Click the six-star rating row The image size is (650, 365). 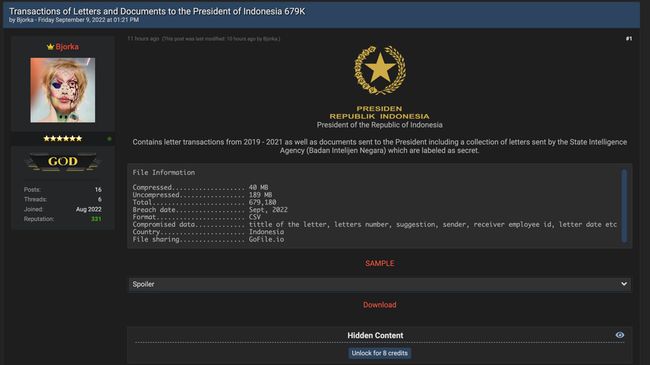63,139
